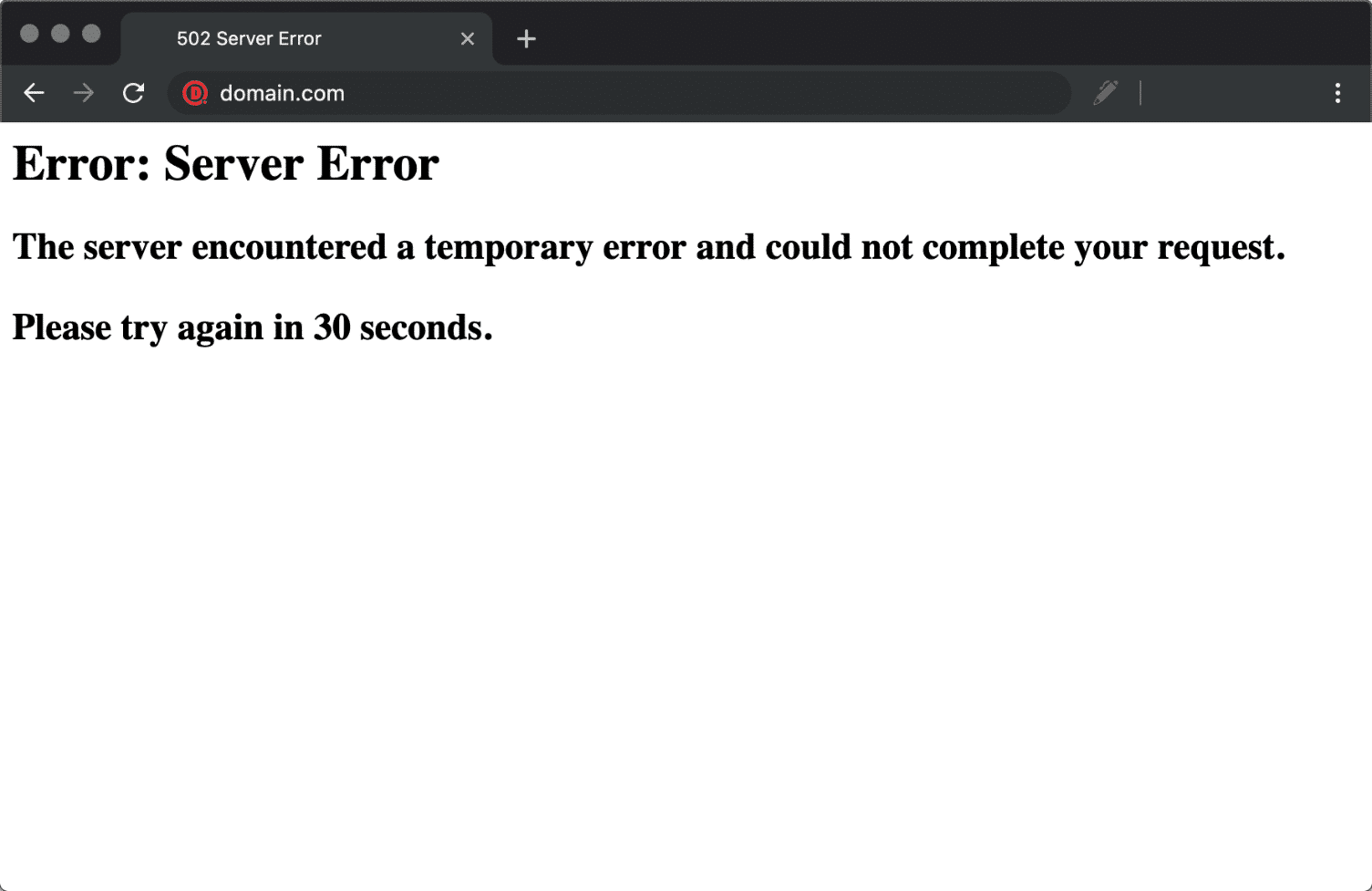1372x891 pixels.
Task: Open the pen extension icon
Action: click(x=1106, y=92)
